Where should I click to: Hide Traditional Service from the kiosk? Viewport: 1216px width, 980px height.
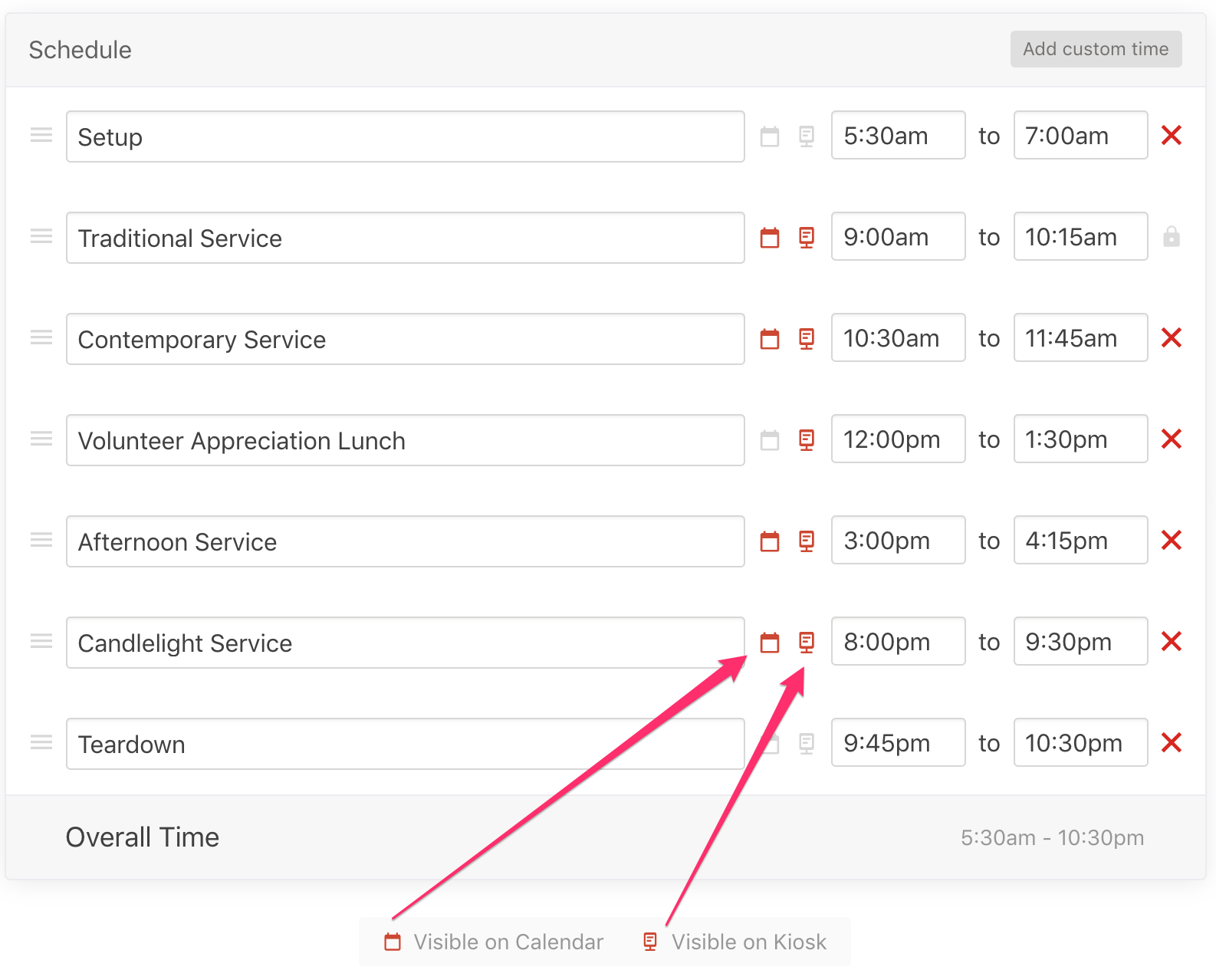[807, 238]
